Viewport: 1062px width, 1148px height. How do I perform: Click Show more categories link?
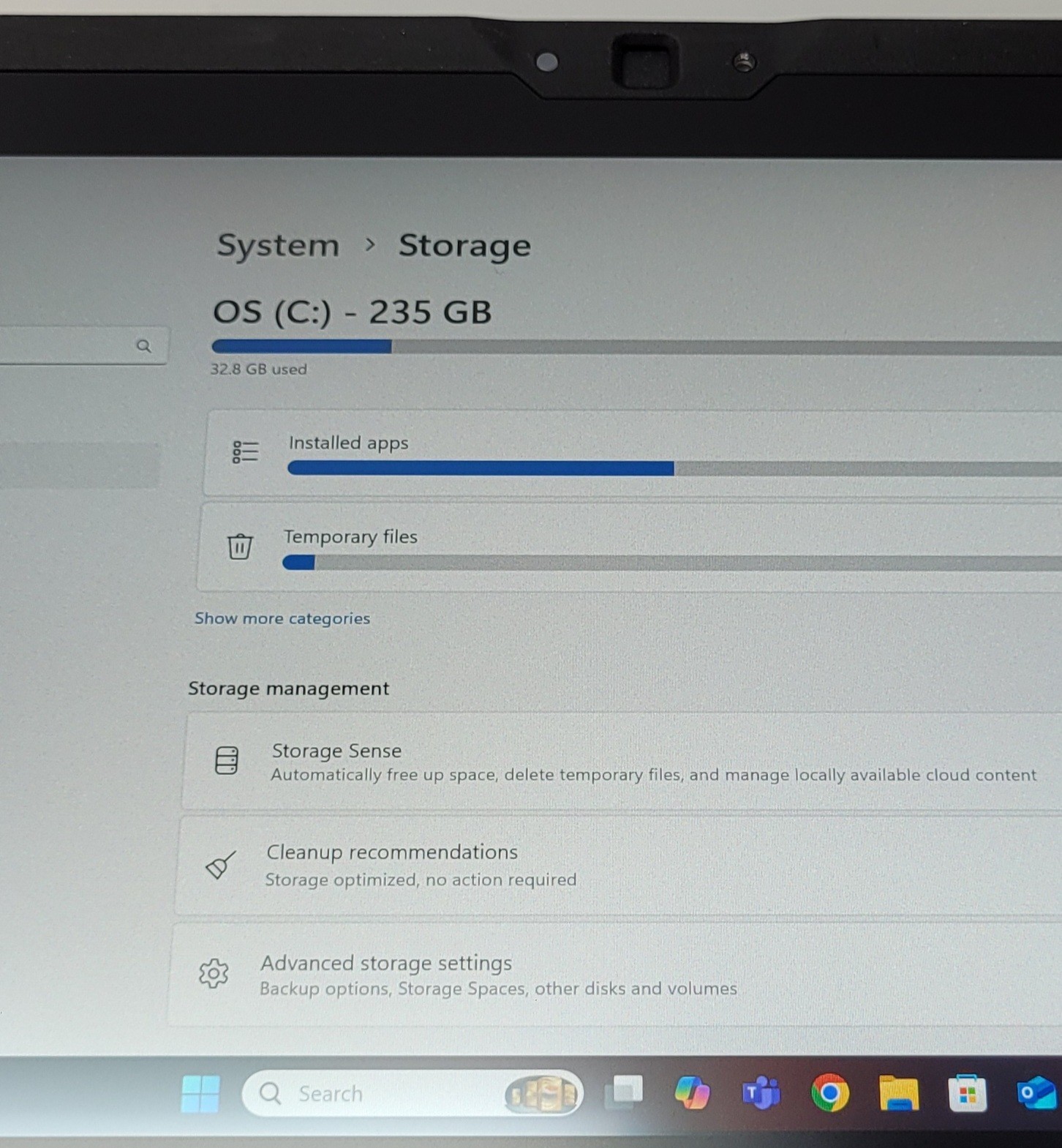coord(282,619)
